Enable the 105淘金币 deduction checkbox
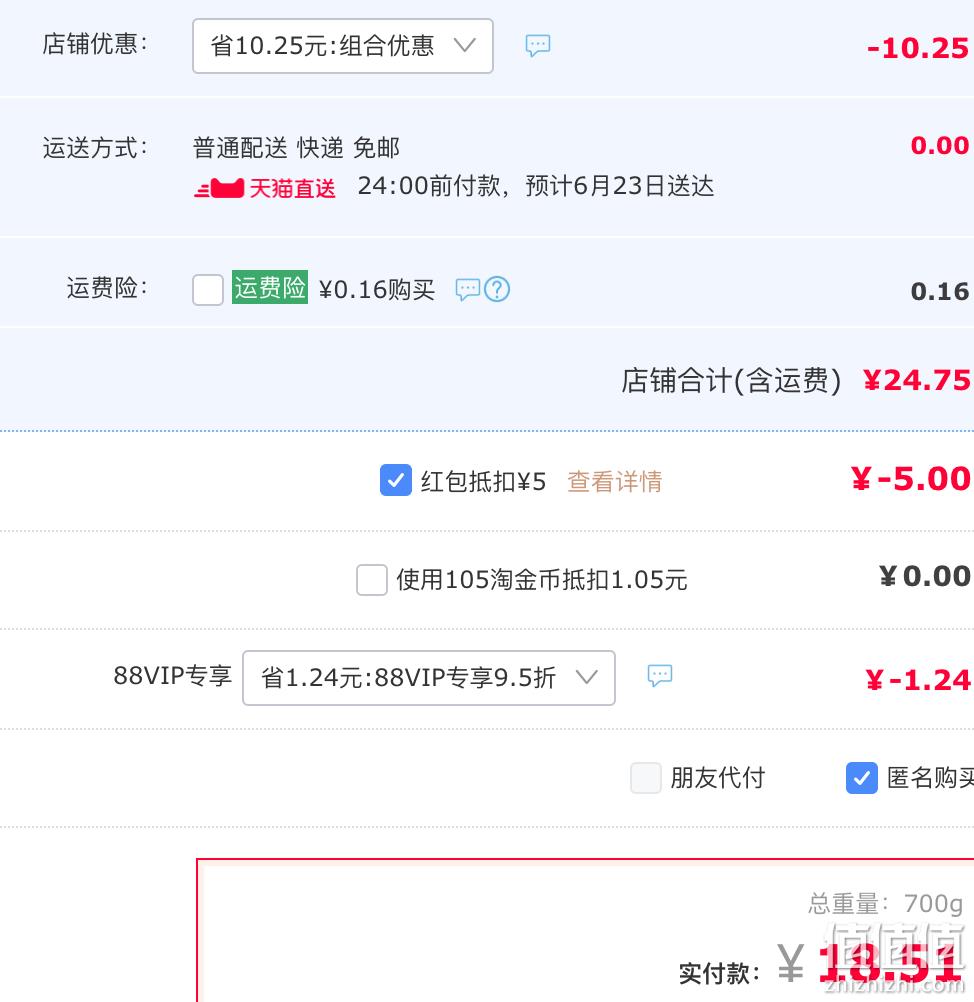 [372, 580]
